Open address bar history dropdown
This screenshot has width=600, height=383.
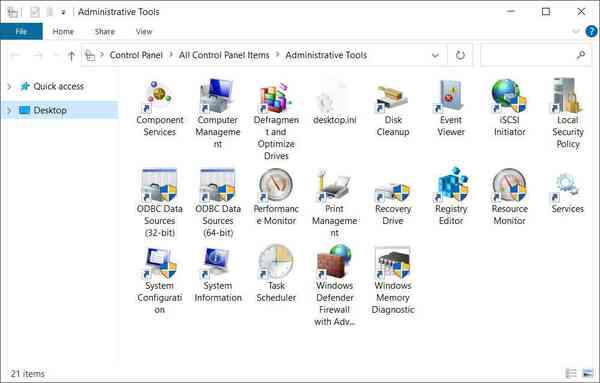(435, 55)
